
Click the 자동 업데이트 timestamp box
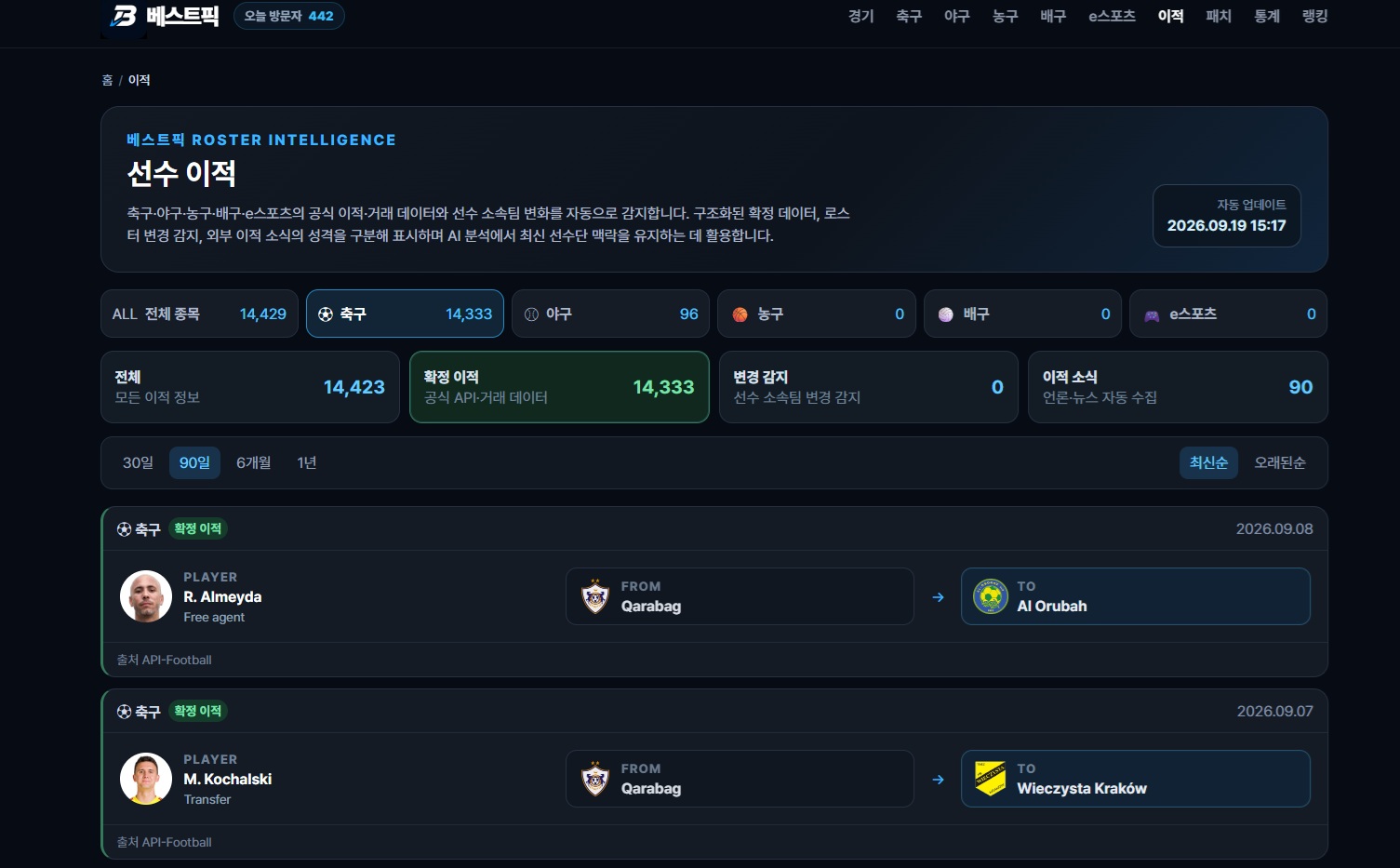[1227, 216]
